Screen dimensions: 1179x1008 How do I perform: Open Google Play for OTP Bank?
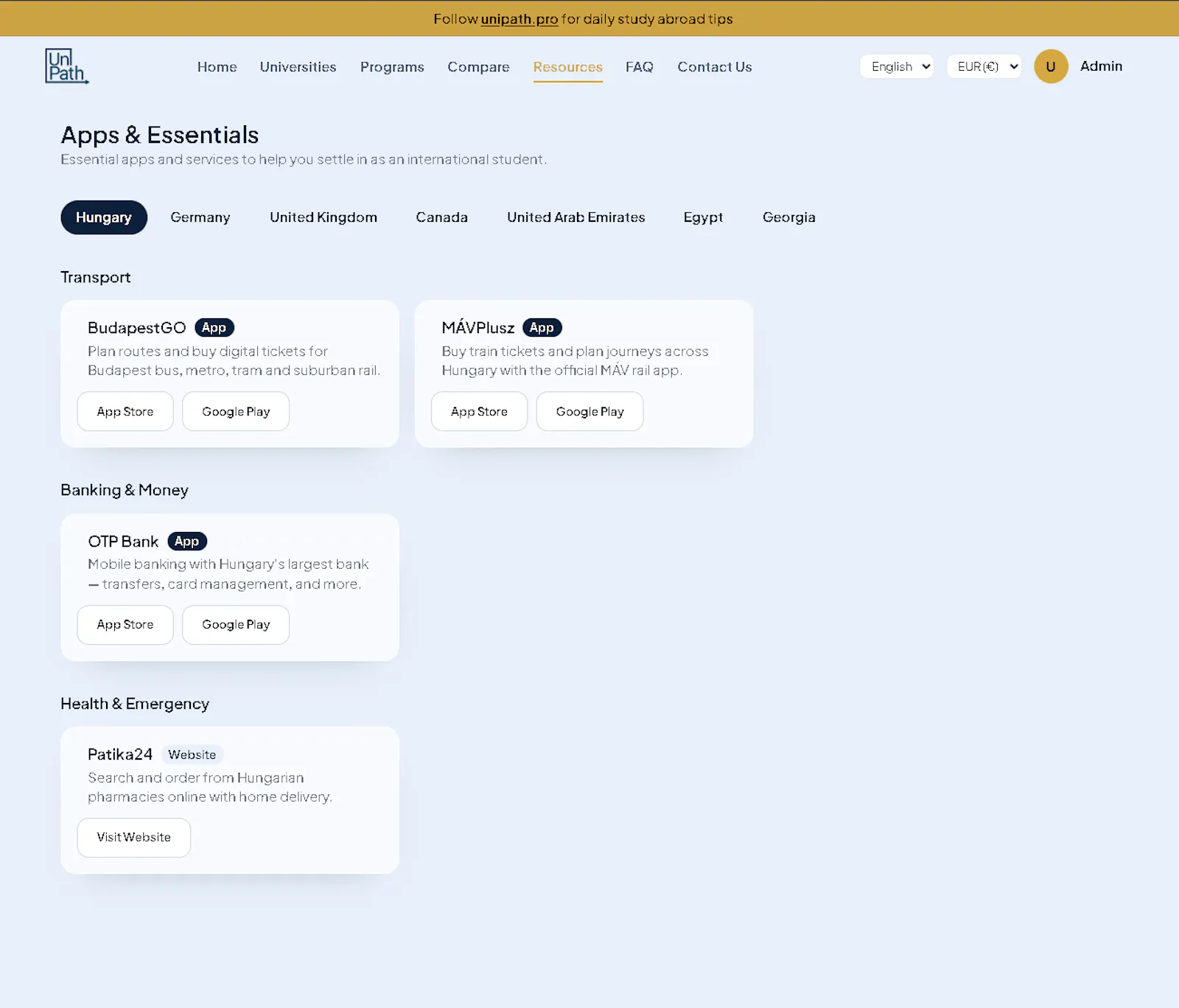(x=236, y=625)
